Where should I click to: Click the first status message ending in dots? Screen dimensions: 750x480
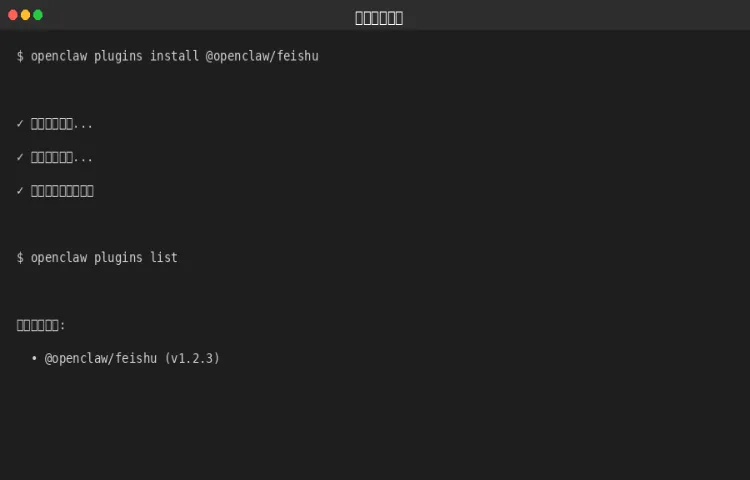(62, 124)
